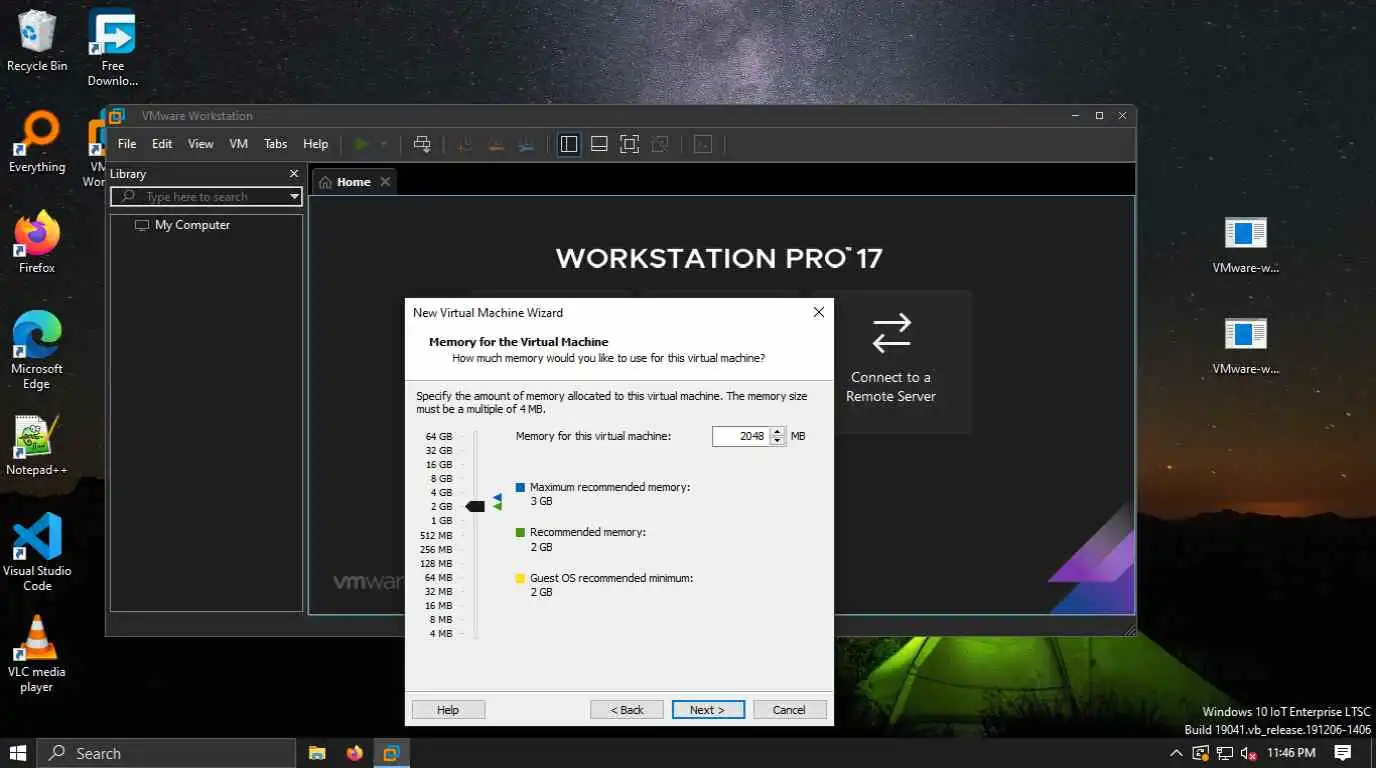Click the 8 GB slider label

tap(441, 479)
